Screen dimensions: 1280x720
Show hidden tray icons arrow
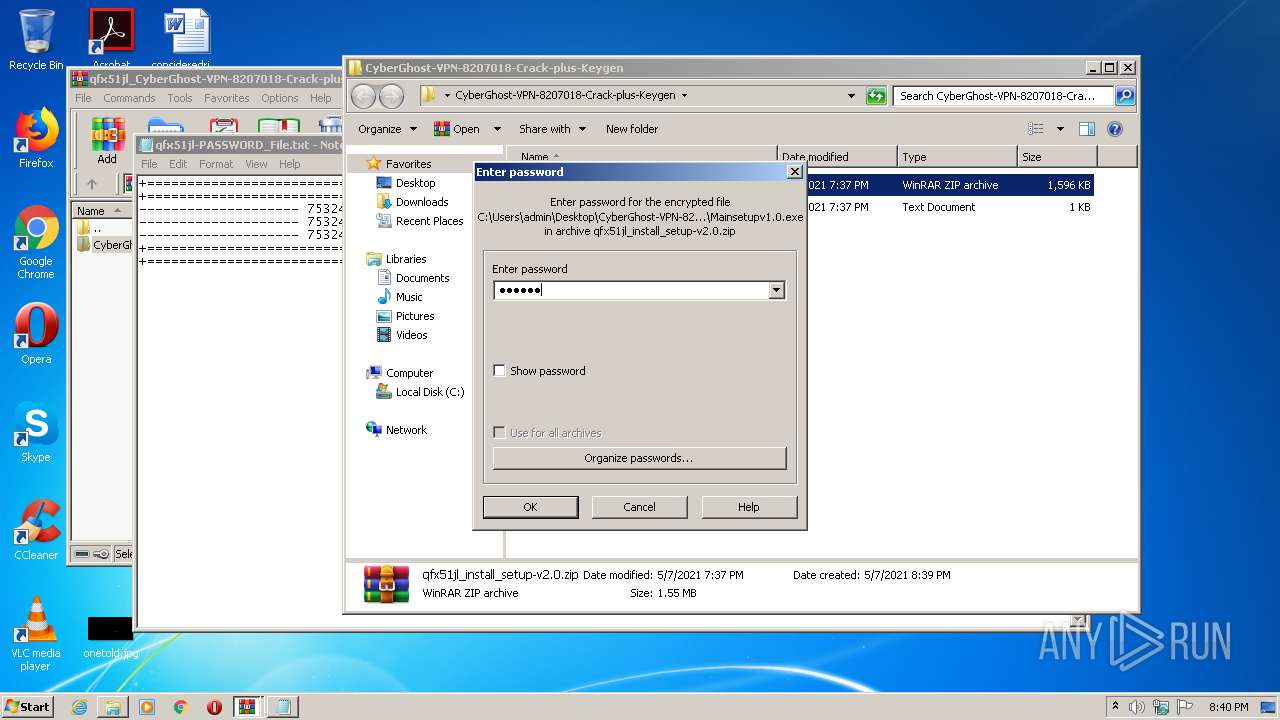tap(1115, 707)
